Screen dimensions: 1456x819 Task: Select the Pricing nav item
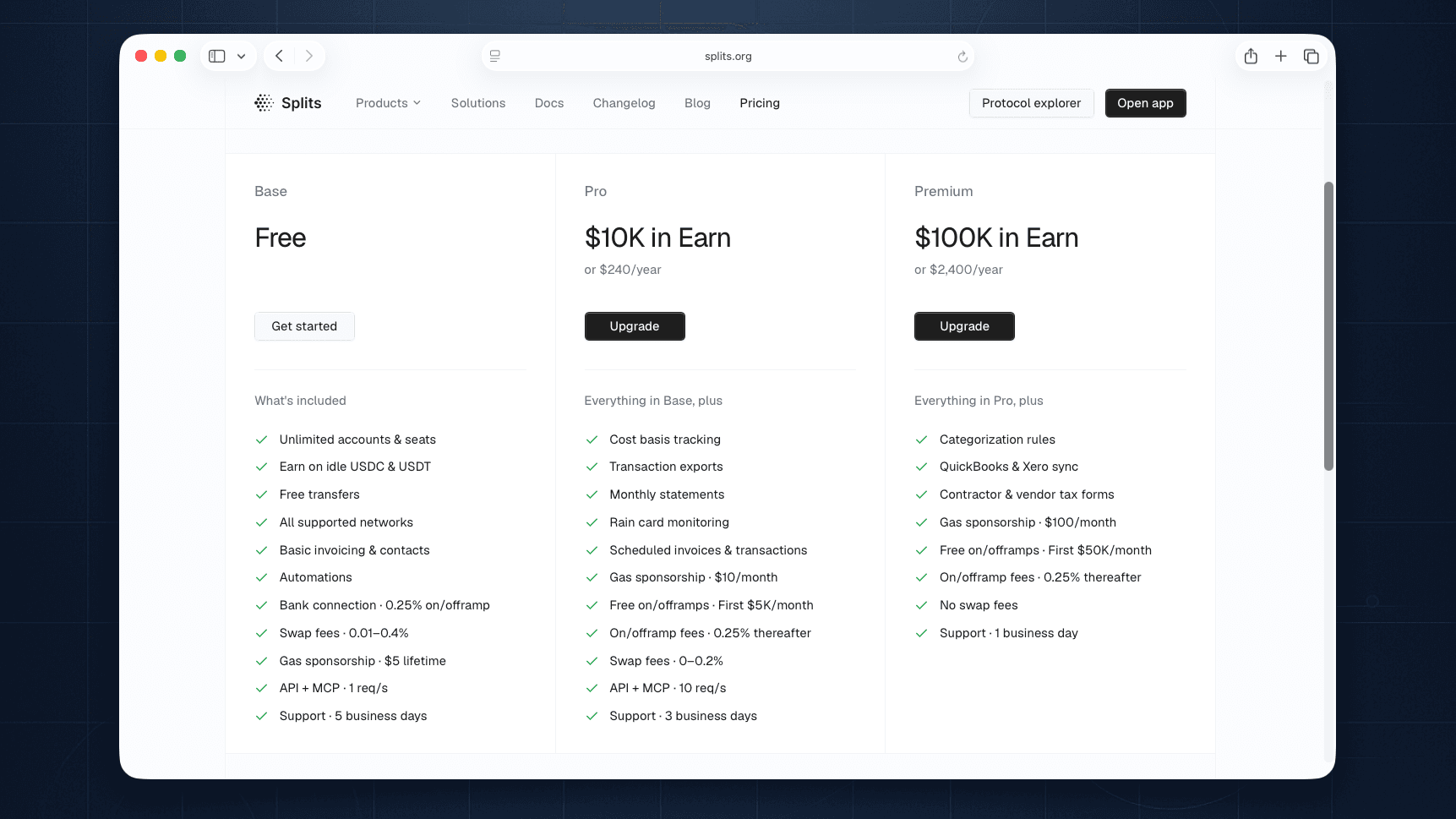point(760,103)
